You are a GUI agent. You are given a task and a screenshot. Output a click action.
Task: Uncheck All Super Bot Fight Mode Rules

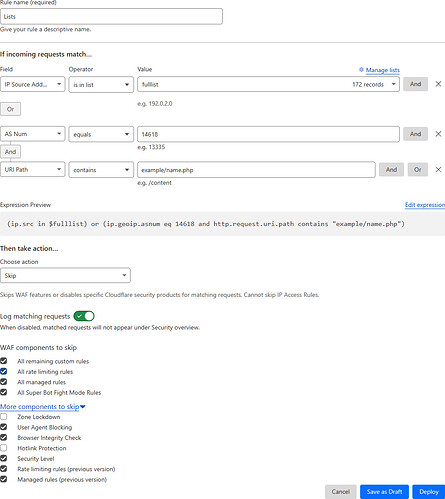tap(4, 392)
